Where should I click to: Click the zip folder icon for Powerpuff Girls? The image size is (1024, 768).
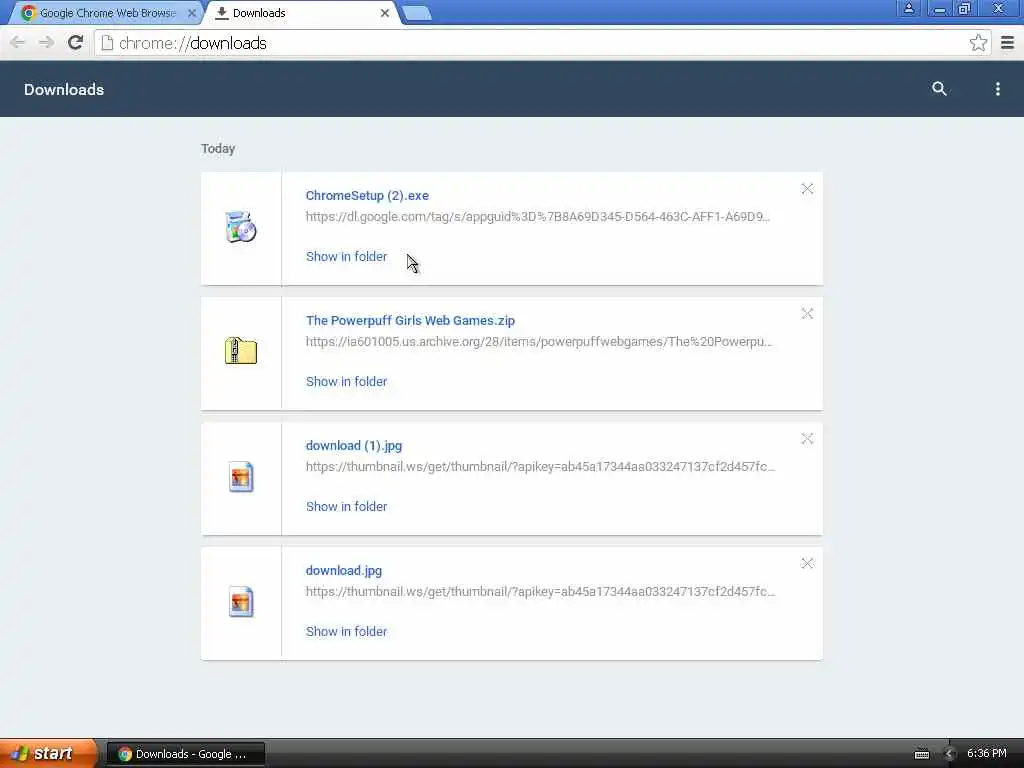click(x=241, y=351)
